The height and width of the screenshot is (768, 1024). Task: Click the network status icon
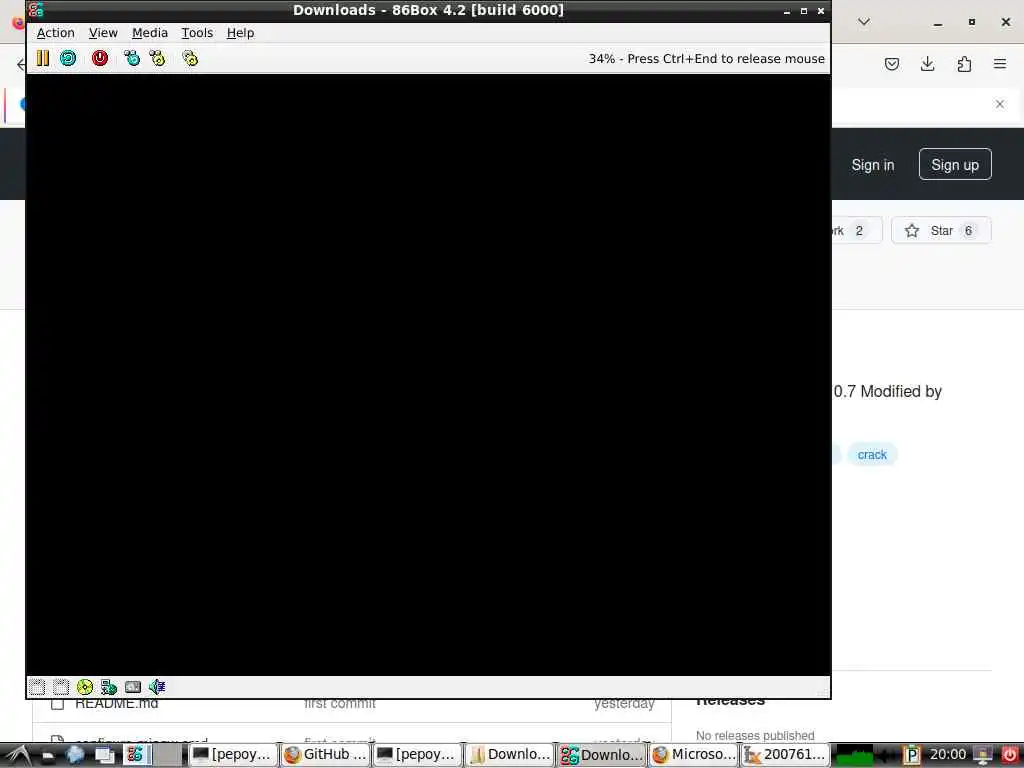[108, 686]
